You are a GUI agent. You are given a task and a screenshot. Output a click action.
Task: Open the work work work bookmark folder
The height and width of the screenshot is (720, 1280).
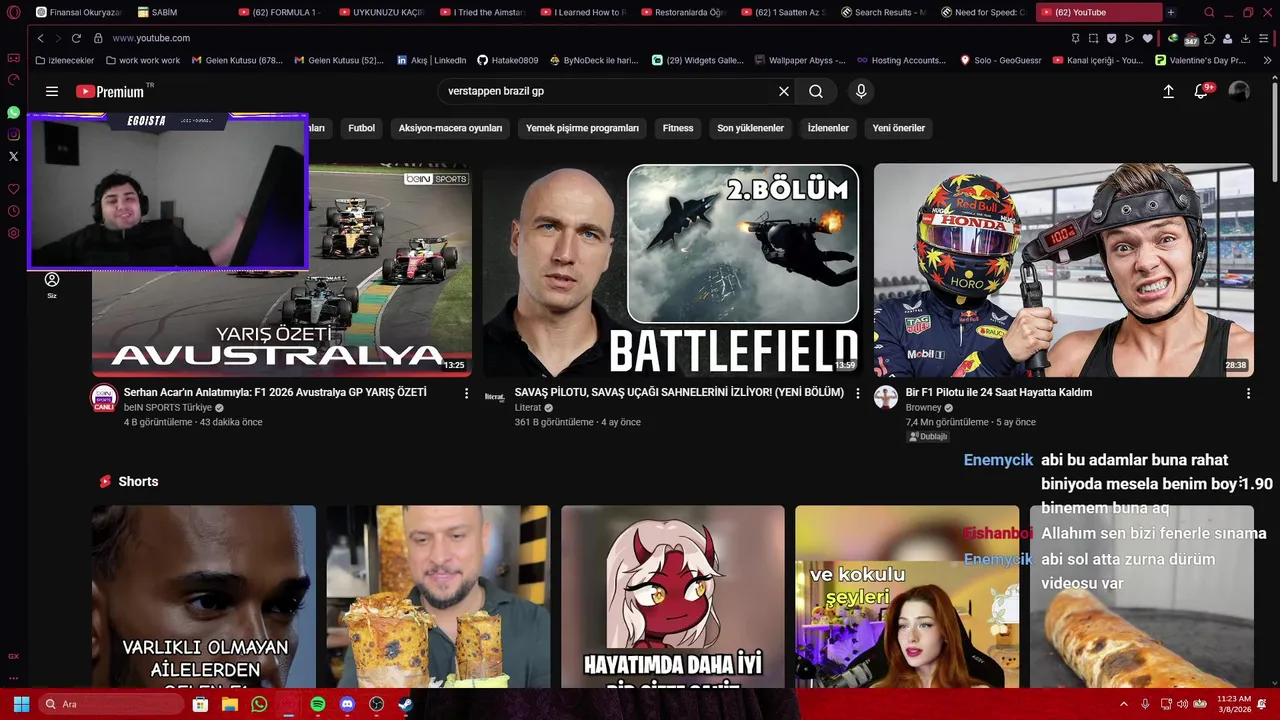click(x=143, y=60)
